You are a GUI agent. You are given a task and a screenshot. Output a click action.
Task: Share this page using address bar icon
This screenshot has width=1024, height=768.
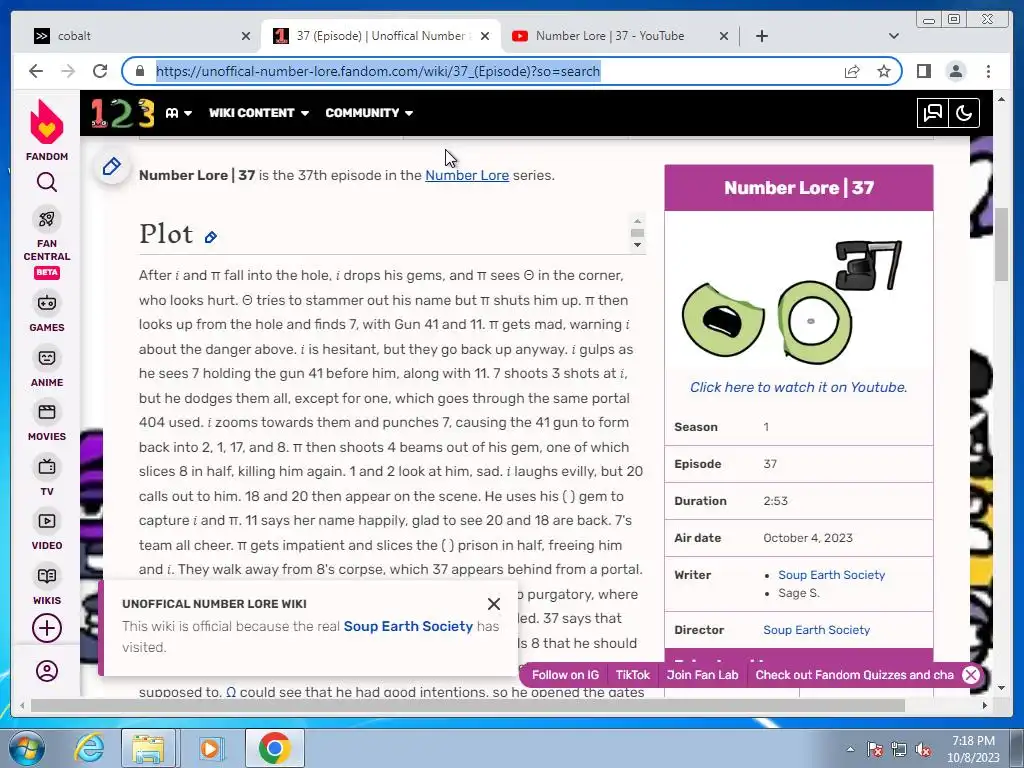click(x=852, y=71)
